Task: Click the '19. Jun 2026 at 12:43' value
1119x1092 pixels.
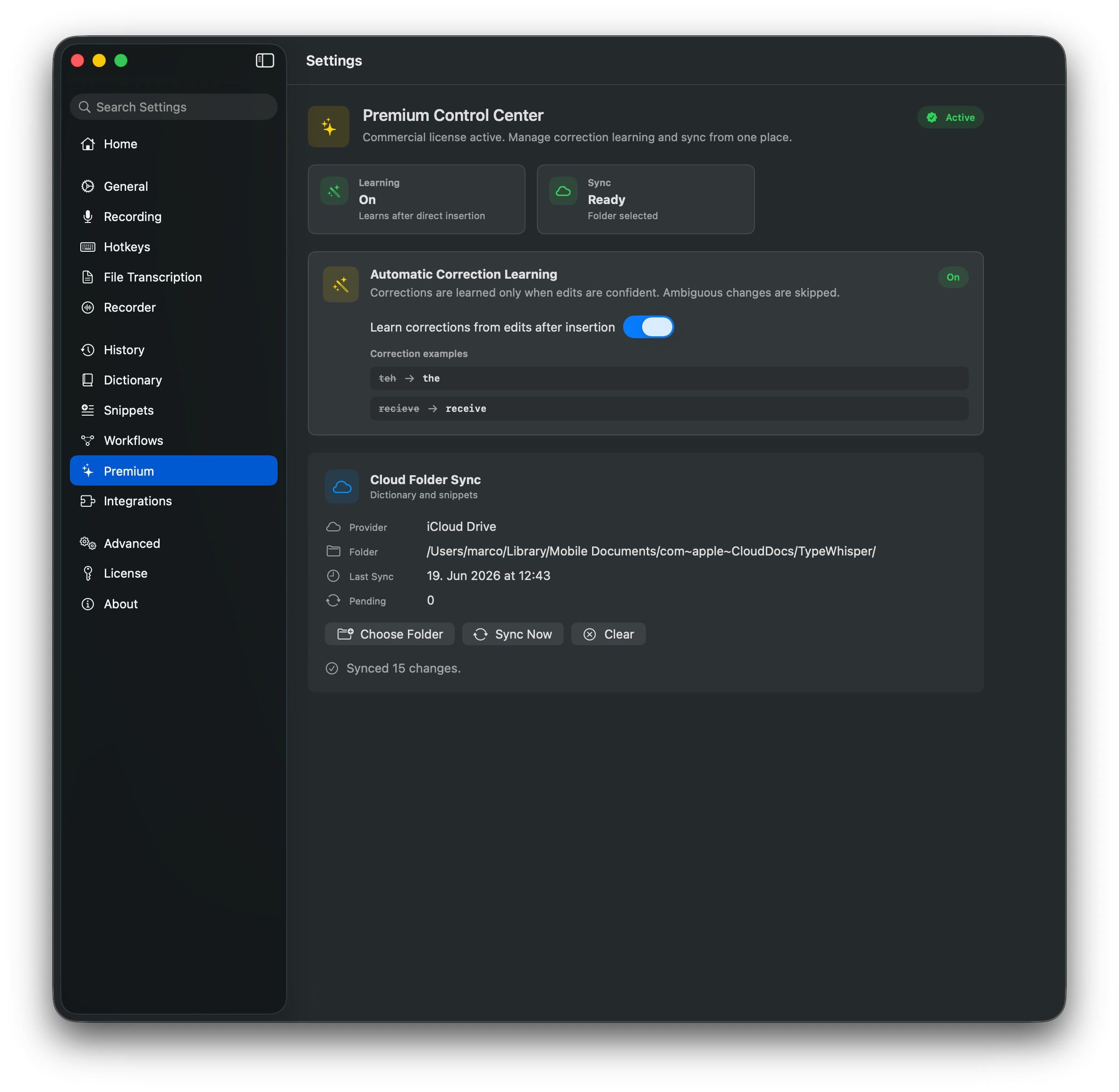Action: [488, 576]
